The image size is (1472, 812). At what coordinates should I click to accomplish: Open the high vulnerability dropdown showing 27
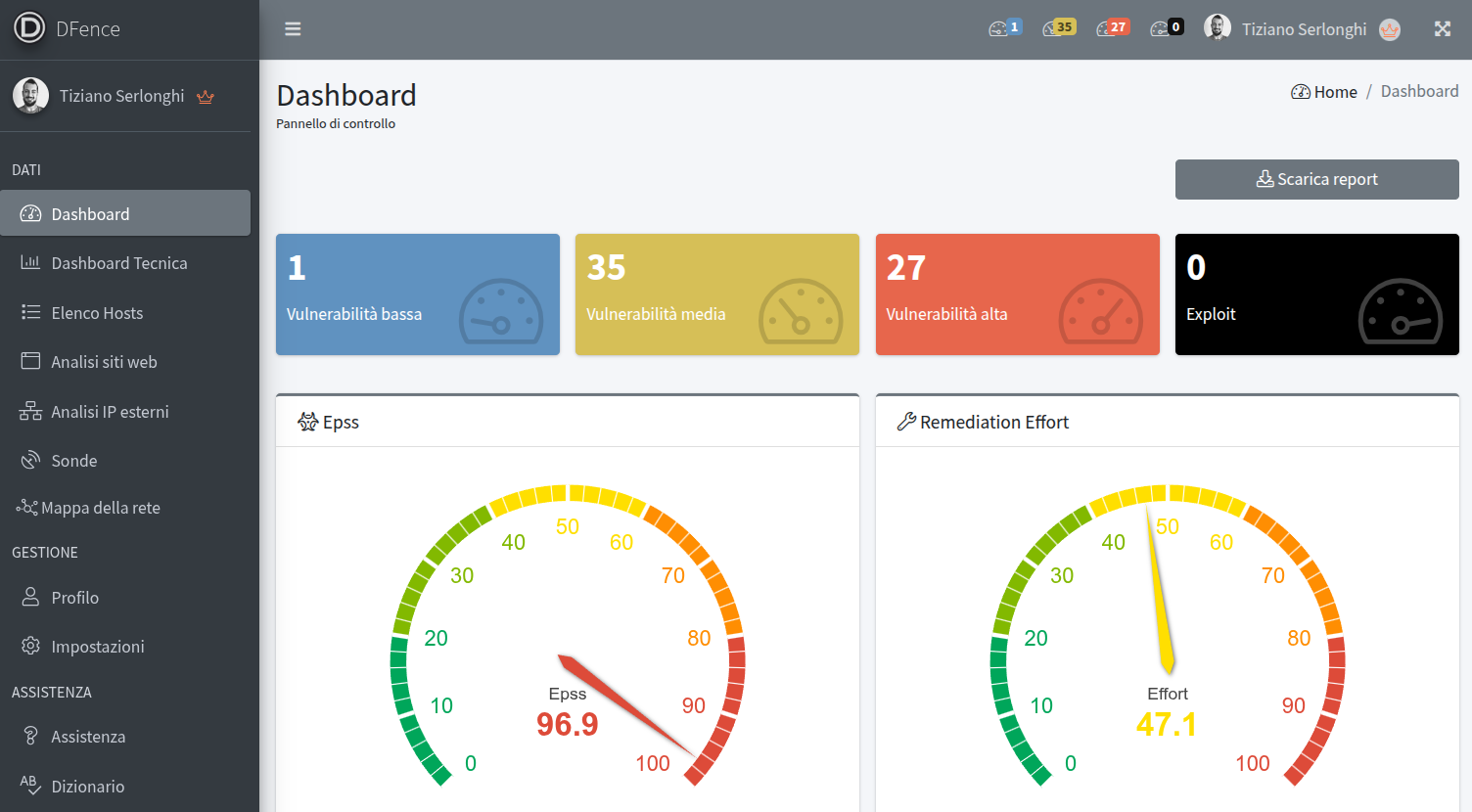tap(1113, 27)
